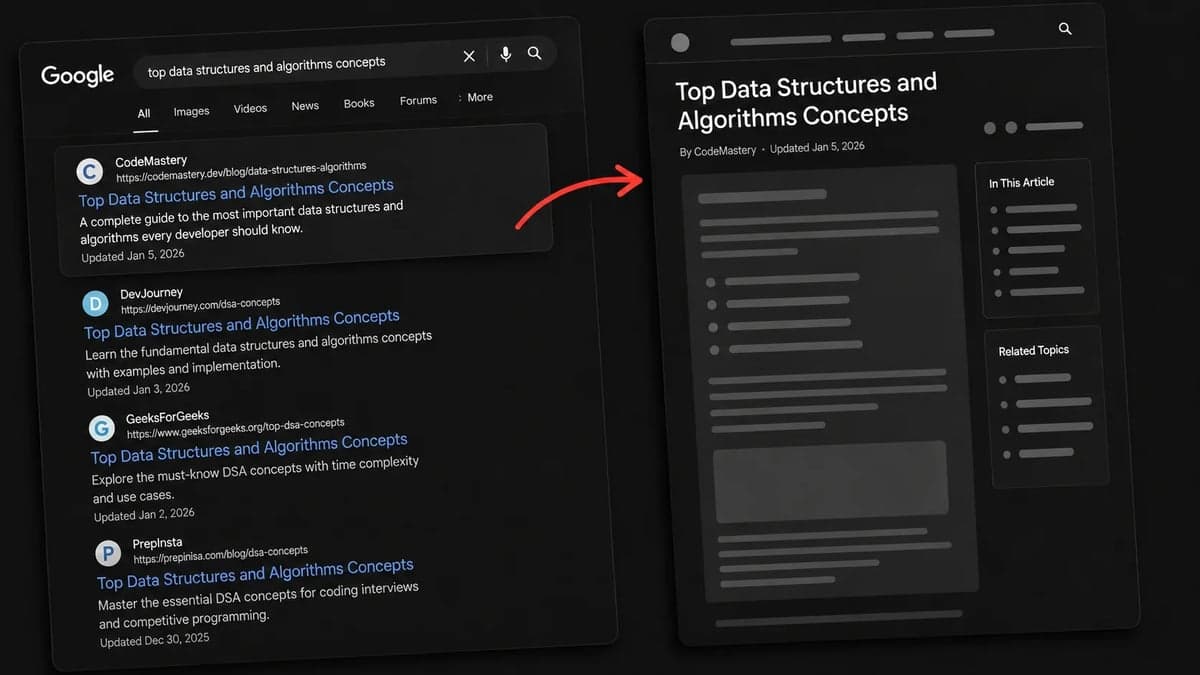Click the PrepInsta favicon icon

pyautogui.click(x=108, y=552)
